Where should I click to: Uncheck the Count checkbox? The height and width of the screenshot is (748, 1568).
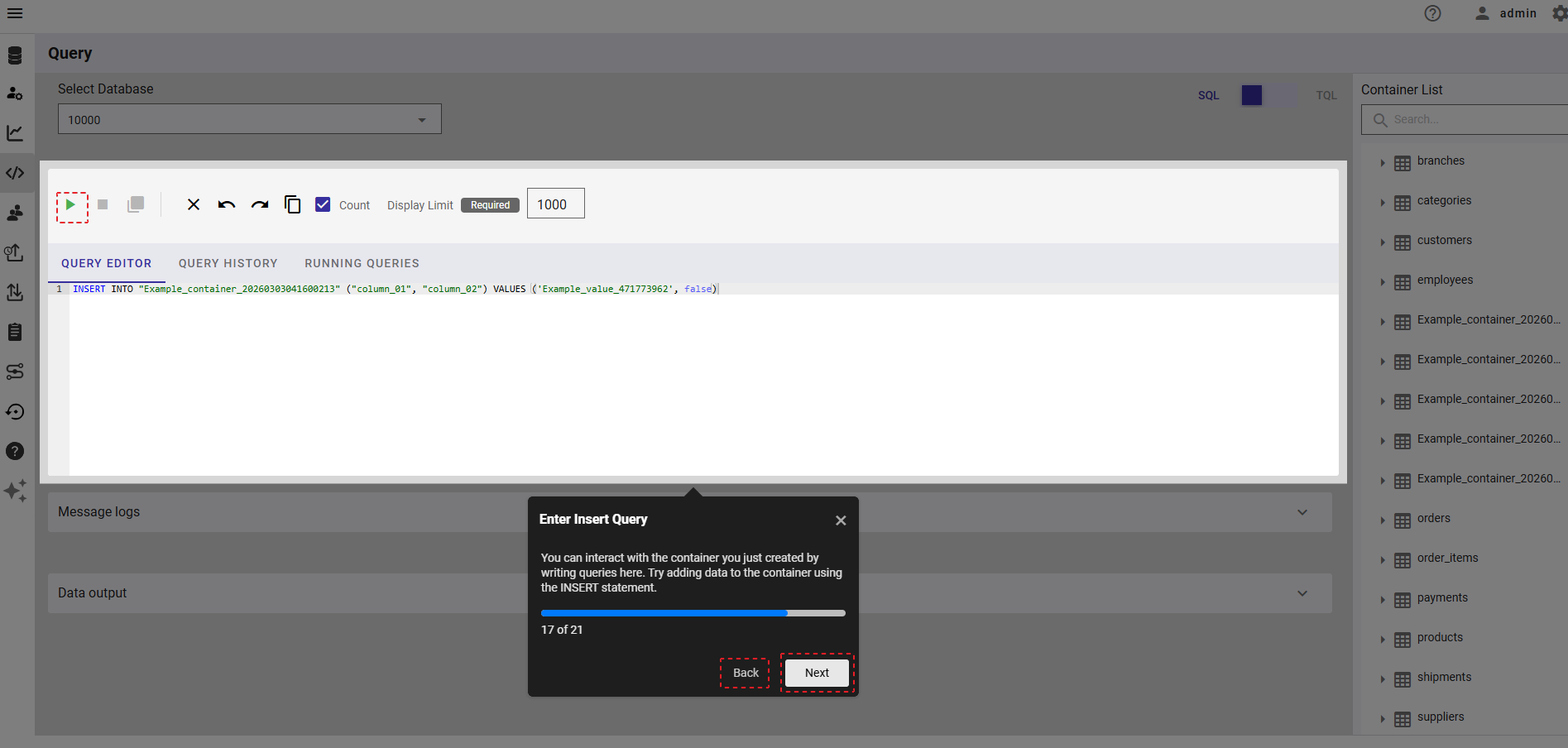[324, 204]
